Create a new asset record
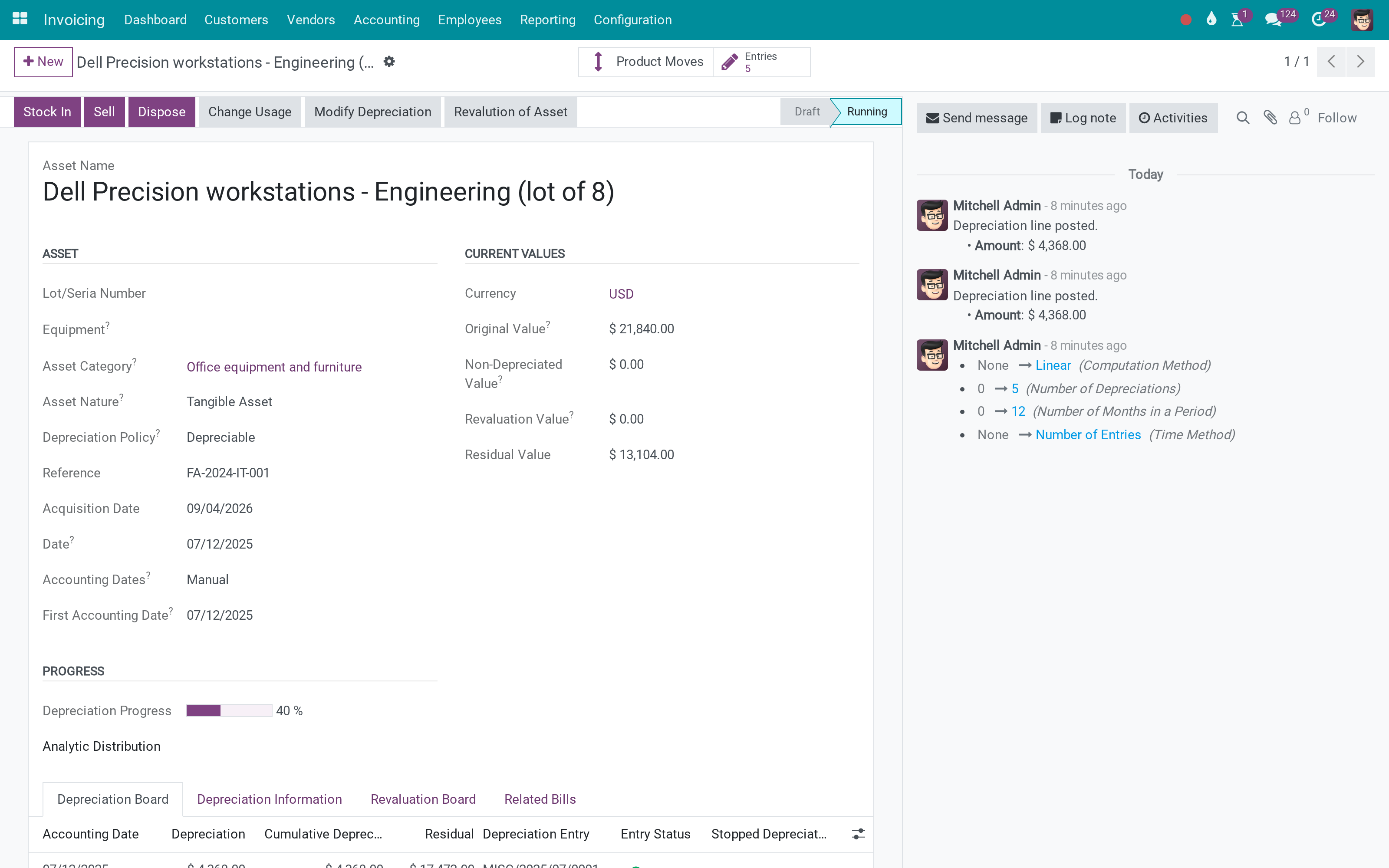This screenshot has height=868, width=1389. tap(43, 62)
